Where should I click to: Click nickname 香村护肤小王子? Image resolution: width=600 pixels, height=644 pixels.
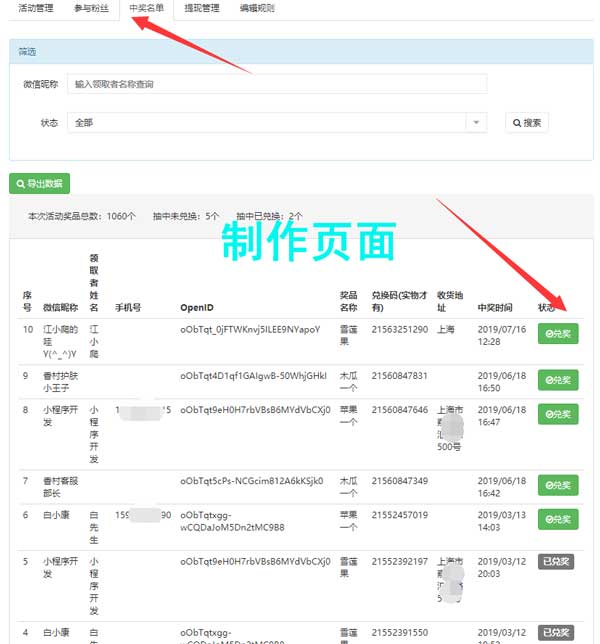60,382
